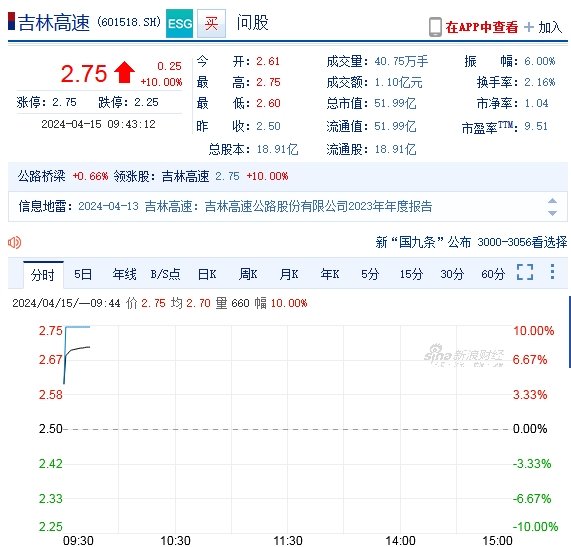Click the 振幅 6.00% value
The image size is (571, 547).
coord(540,61)
